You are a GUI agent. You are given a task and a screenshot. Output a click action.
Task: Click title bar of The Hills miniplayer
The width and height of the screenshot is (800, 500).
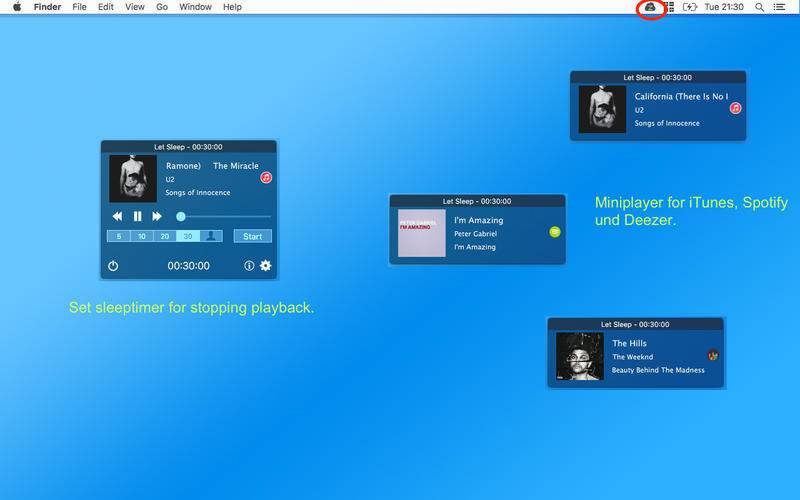pyautogui.click(x=635, y=324)
